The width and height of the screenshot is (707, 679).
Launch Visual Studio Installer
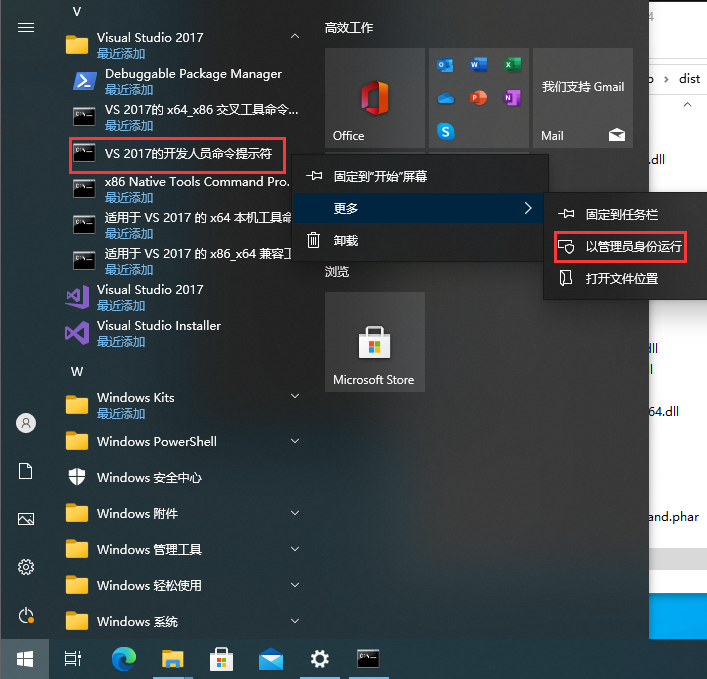coord(143,333)
